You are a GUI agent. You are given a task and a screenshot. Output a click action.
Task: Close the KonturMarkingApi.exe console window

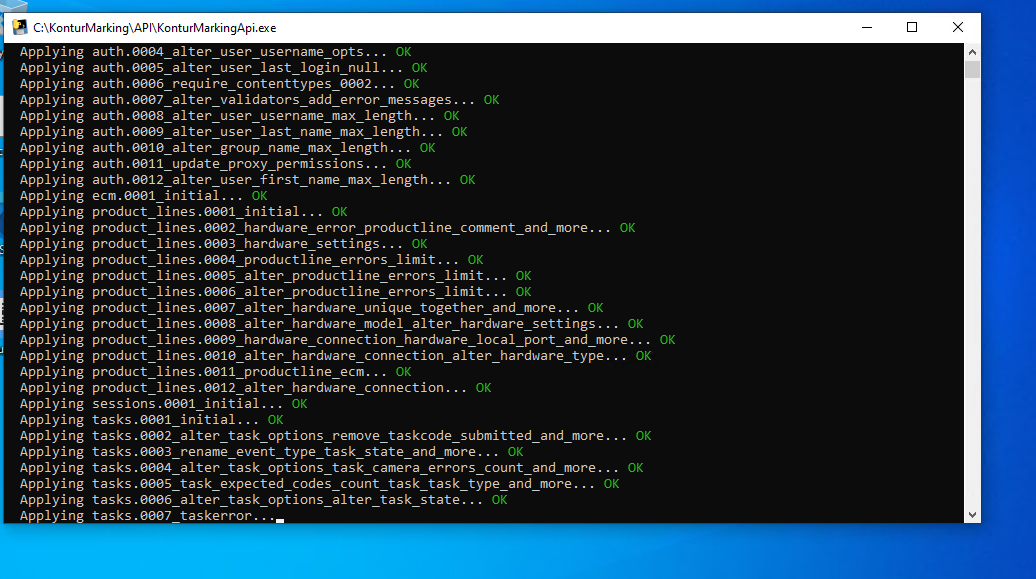click(x=957, y=28)
